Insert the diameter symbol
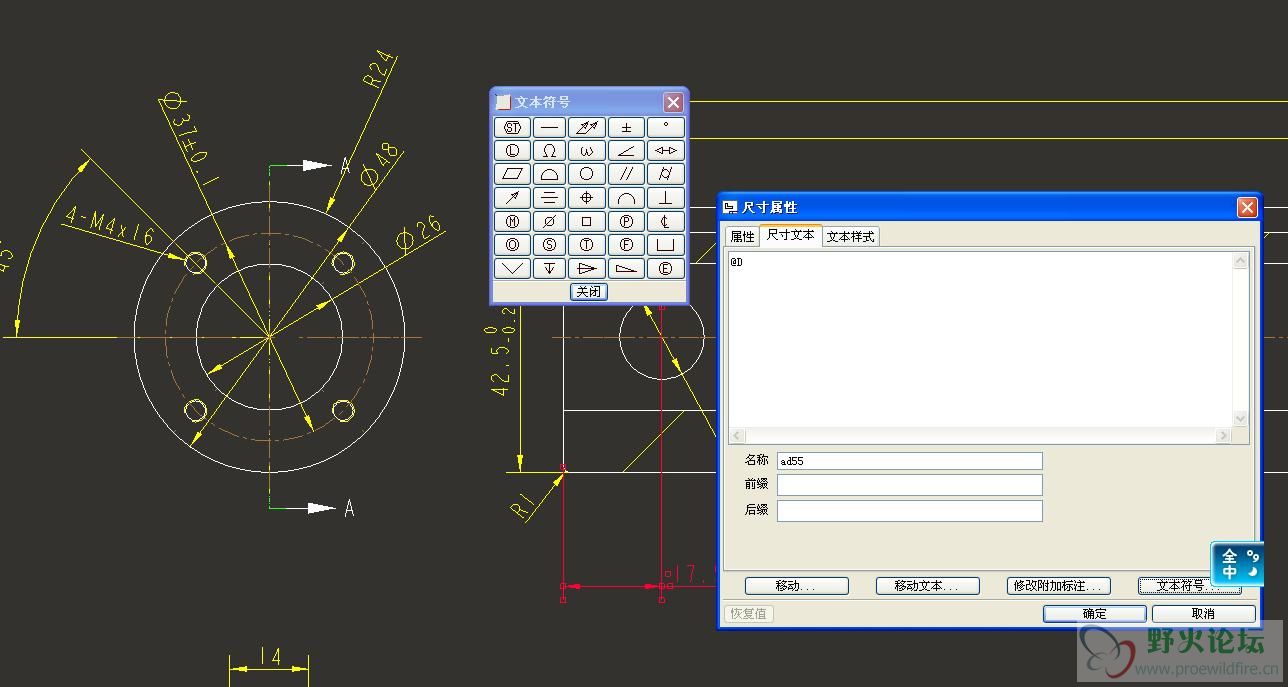1288x687 pixels. click(549, 221)
